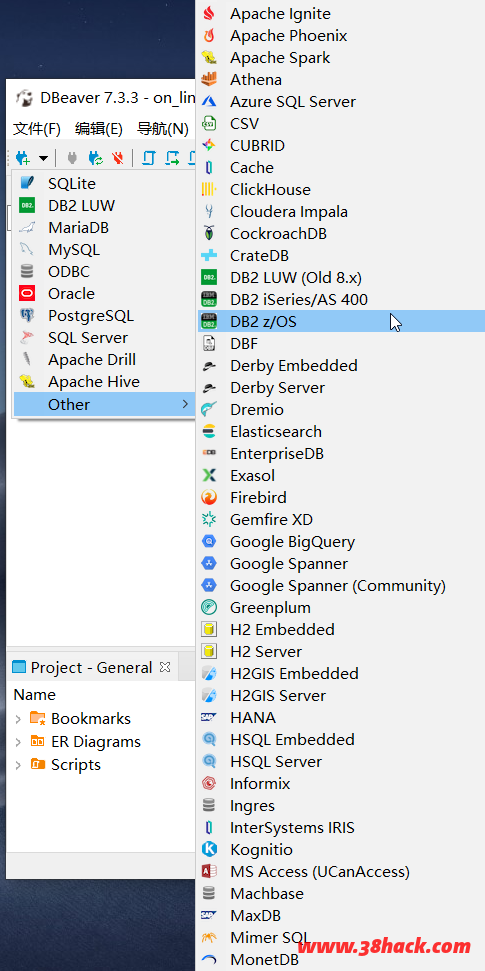Open the 导航(N) menu
This screenshot has height=971, width=485.
tap(162, 129)
